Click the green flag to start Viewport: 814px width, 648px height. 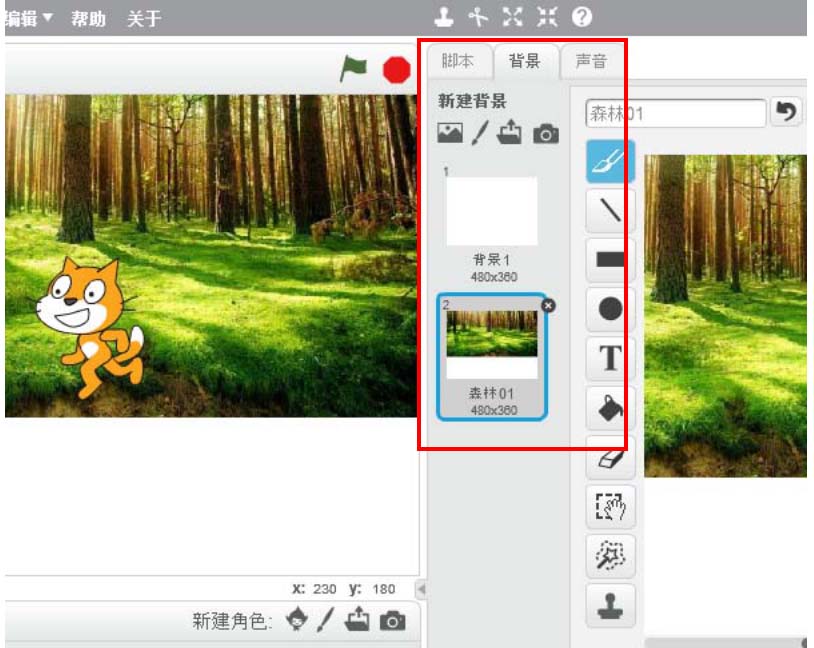[354, 68]
